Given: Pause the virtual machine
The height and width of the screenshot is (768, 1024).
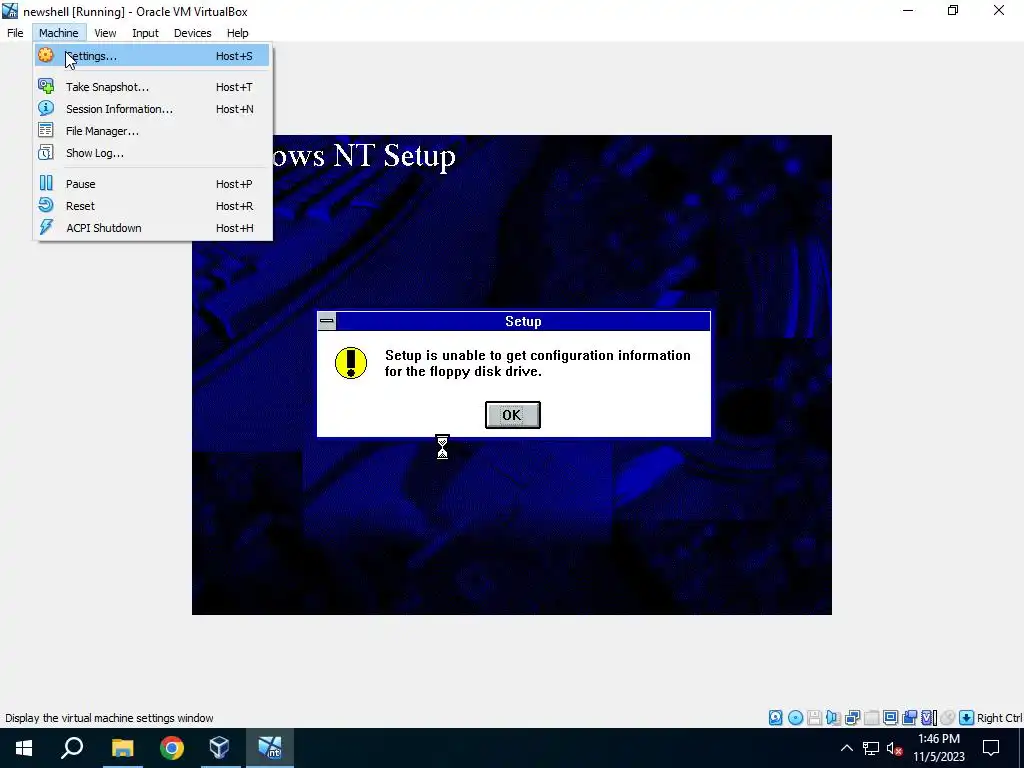Looking at the screenshot, I should (152, 184).
